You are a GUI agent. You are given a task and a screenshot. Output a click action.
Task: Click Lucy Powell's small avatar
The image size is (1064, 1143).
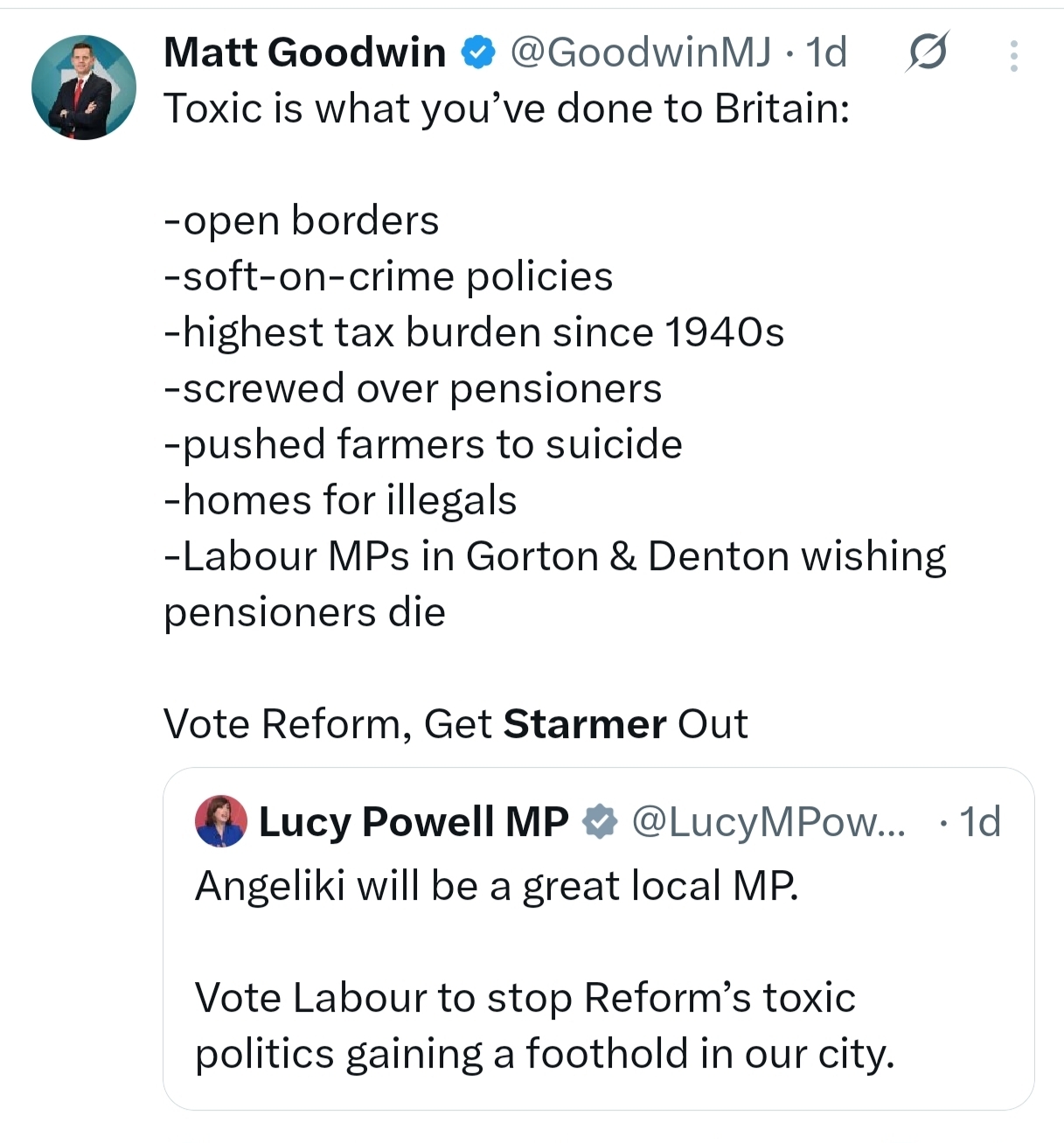point(220,821)
